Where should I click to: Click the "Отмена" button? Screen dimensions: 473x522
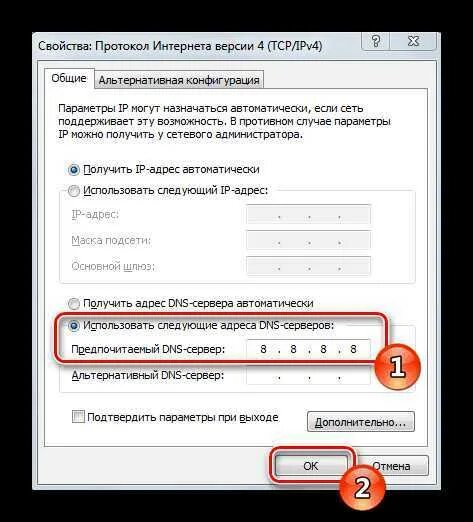tap(391, 466)
